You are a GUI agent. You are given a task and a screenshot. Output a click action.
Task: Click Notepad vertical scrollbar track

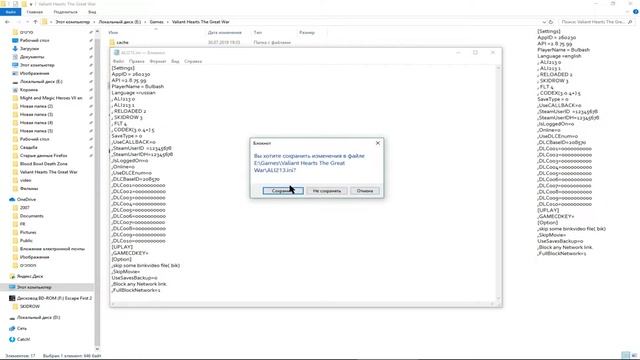pyautogui.click(x=498, y=184)
